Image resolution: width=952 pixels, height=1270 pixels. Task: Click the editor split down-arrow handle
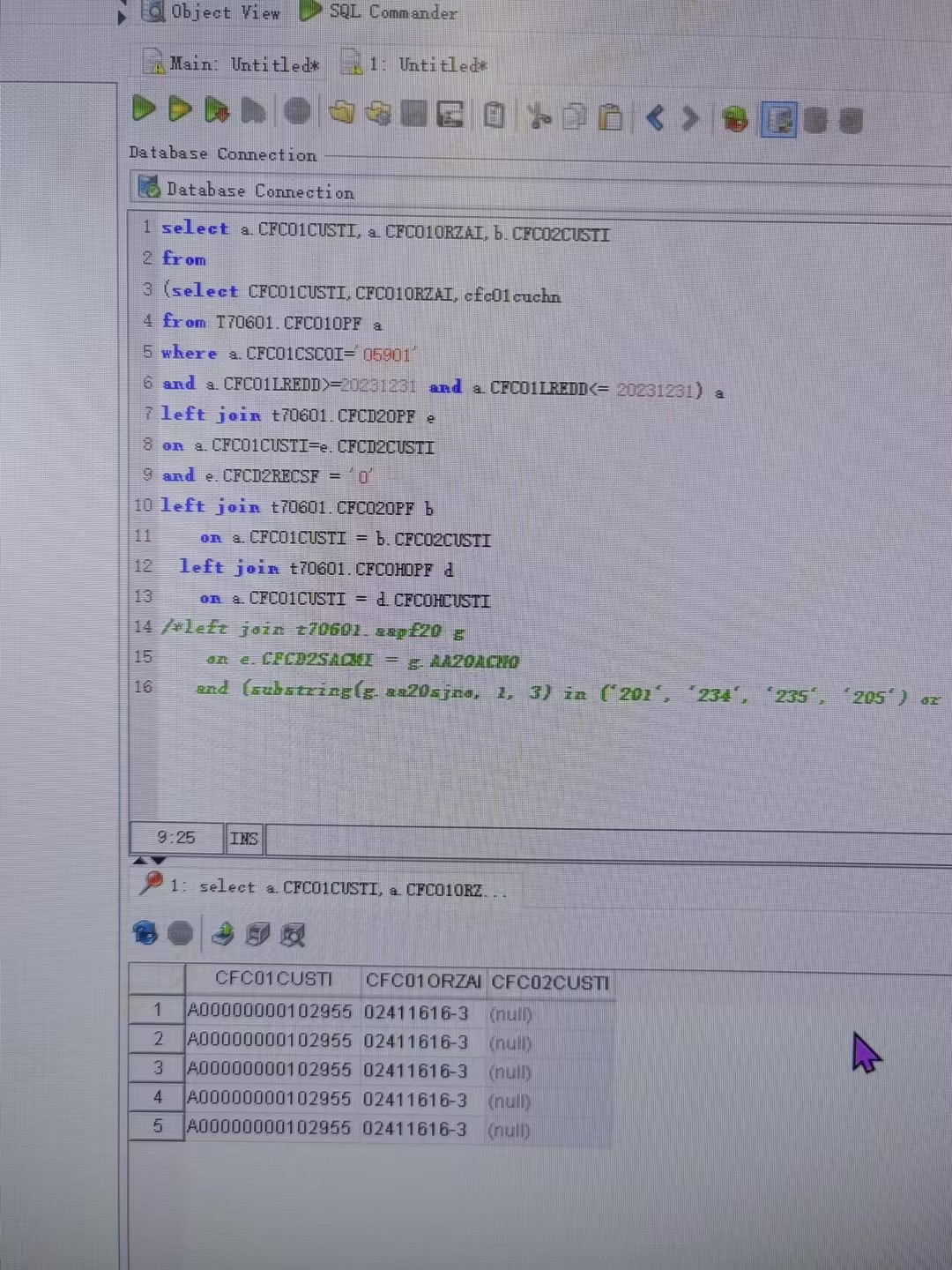(x=158, y=860)
